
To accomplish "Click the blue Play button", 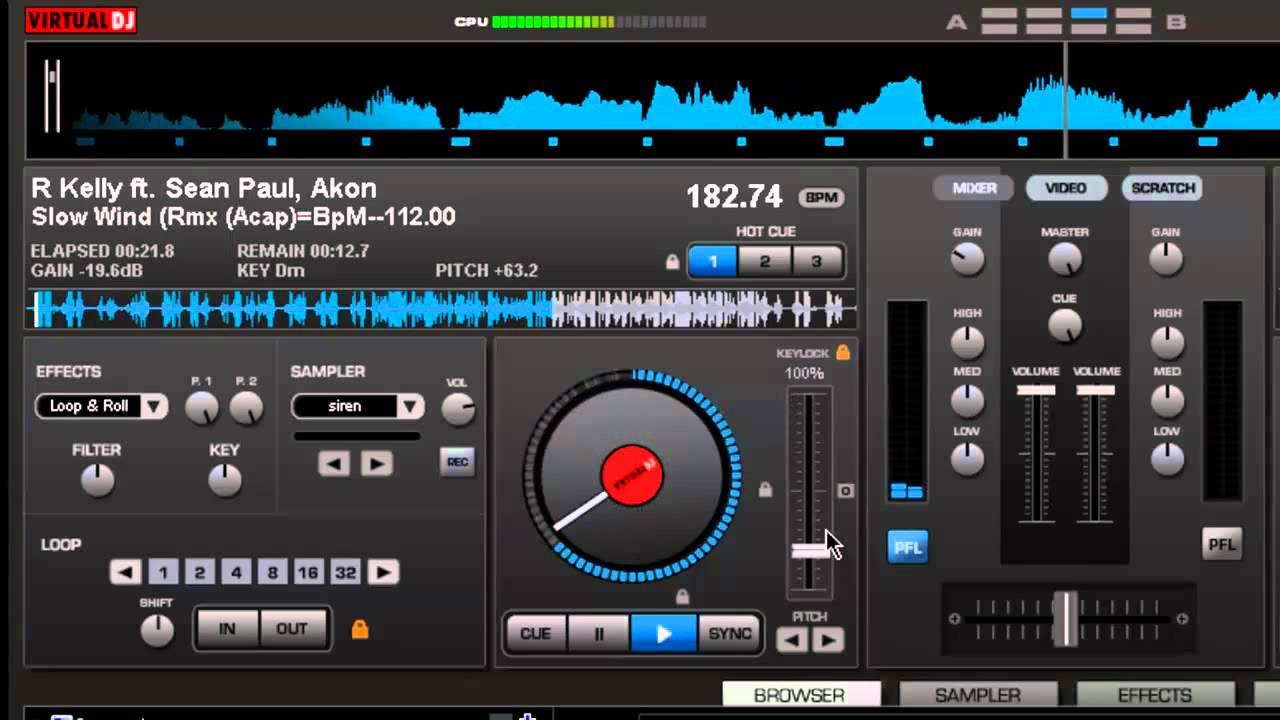I will 663,633.
